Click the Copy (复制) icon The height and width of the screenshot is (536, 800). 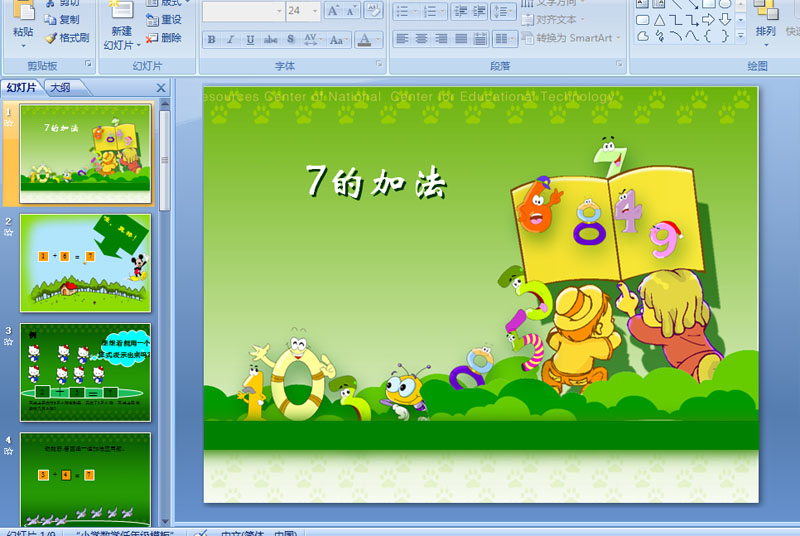(50, 19)
